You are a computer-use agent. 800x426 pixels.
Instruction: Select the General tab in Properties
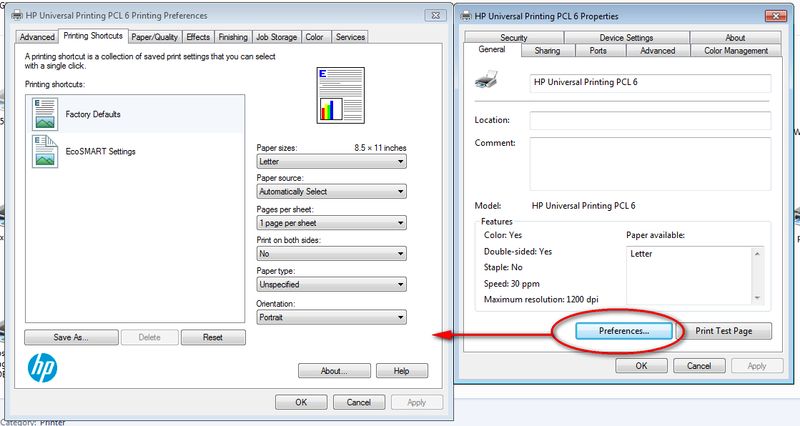(492, 49)
